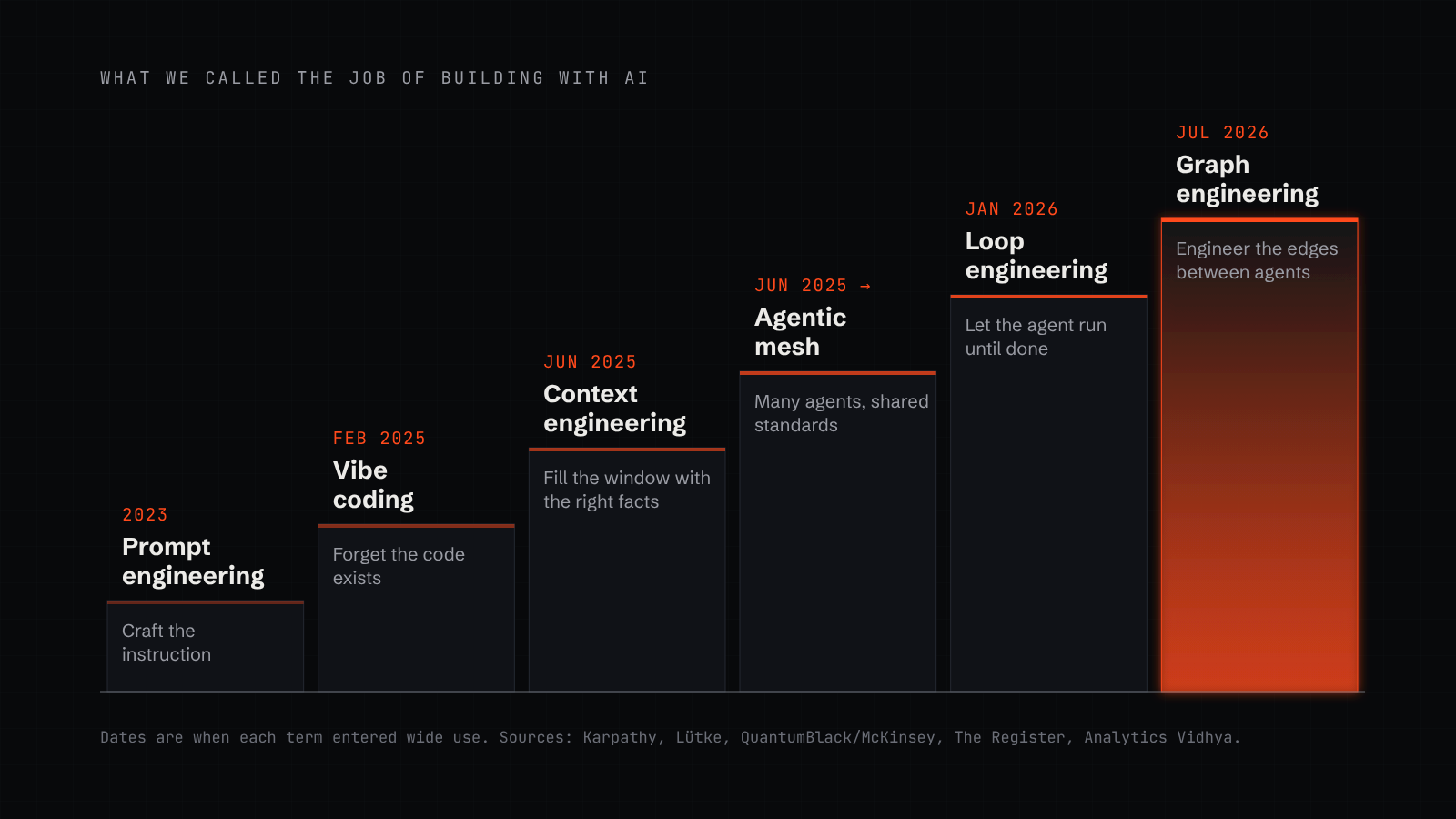1456x819 pixels.
Task: Click the 'FEB 2025' date label
Action: pos(379,439)
